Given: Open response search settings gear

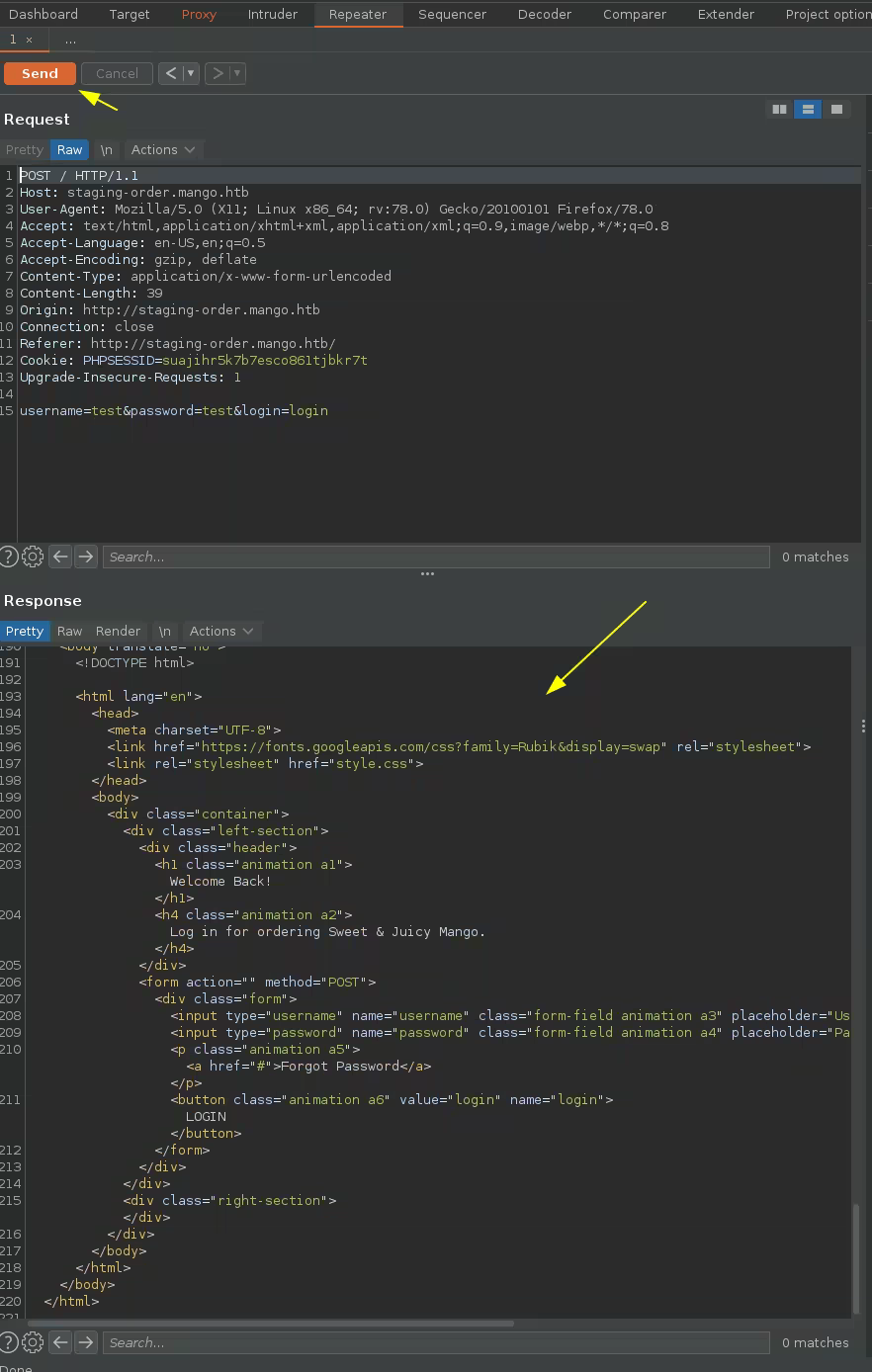Looking at the screenshot, I should [x=33, y=1342].
